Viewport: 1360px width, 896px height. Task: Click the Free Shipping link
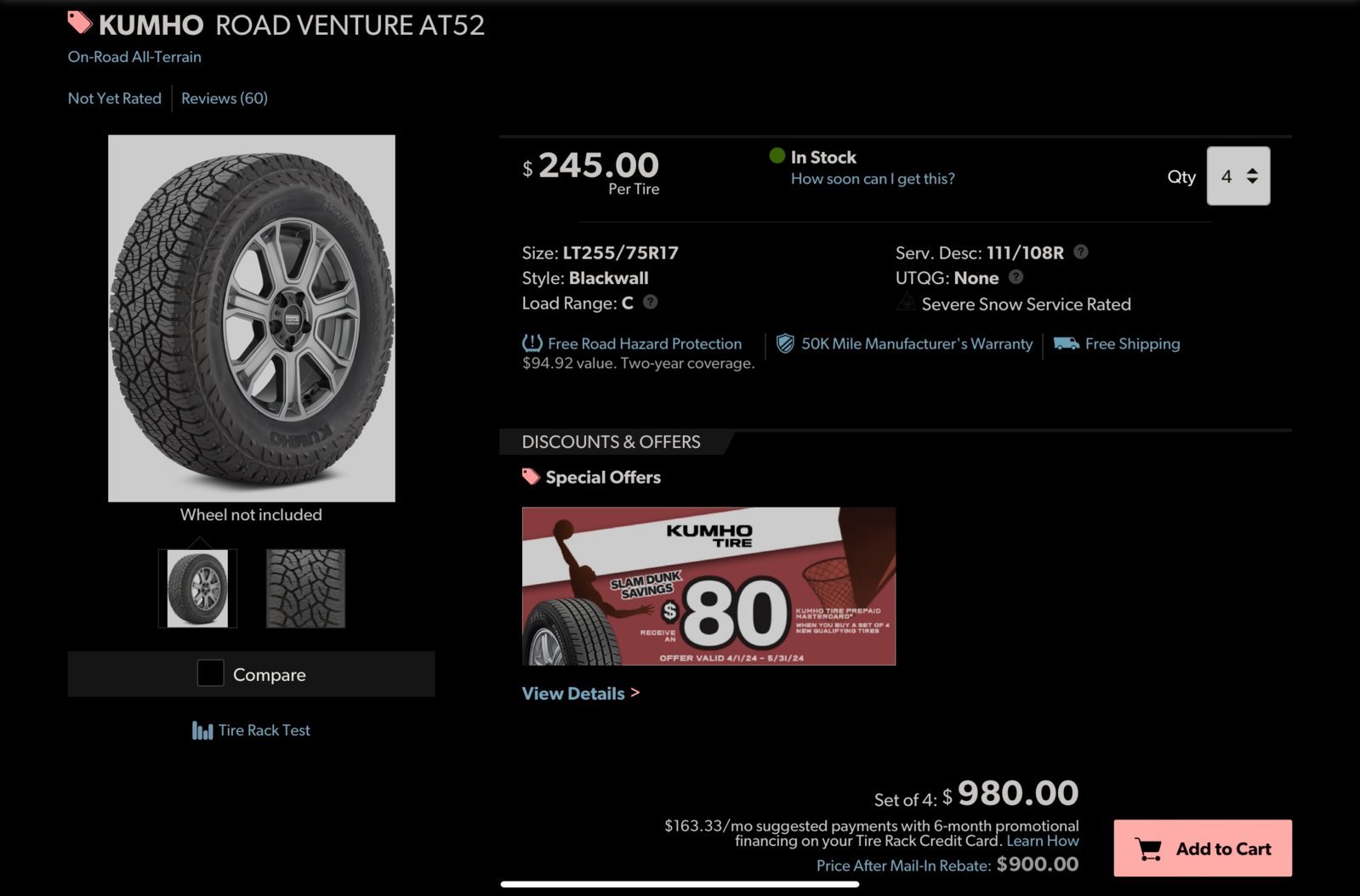[x=1133, y=343]
